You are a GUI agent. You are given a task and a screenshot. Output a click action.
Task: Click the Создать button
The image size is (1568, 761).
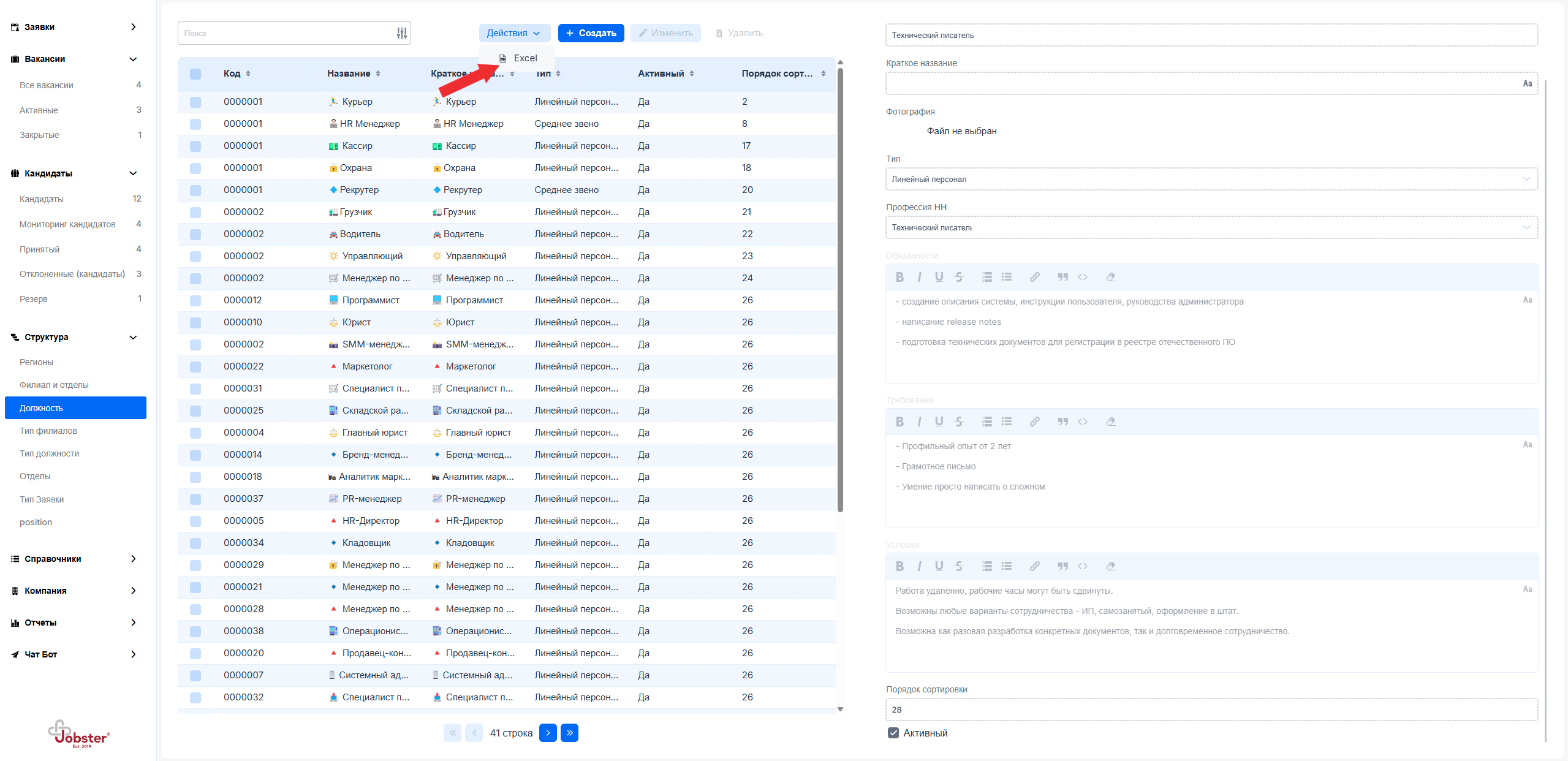591,33
